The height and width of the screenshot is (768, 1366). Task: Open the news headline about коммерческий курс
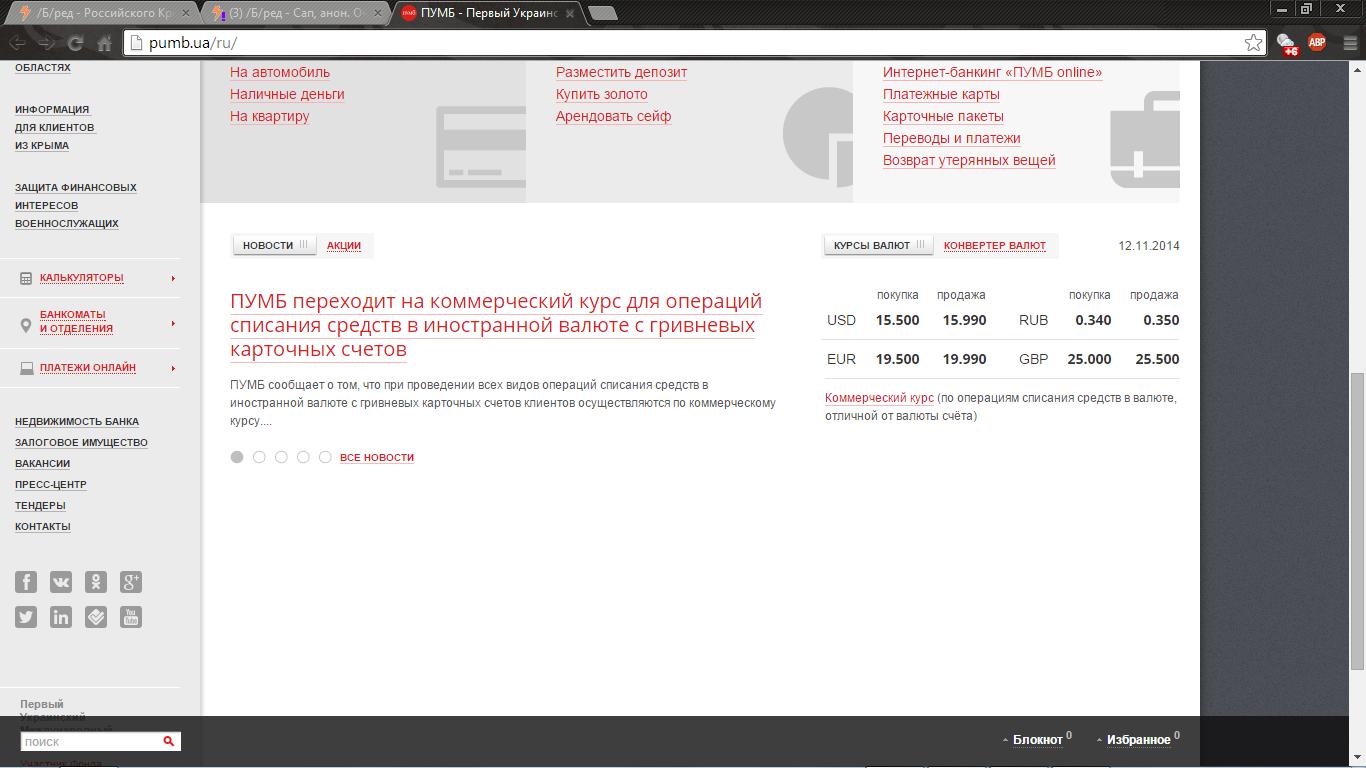point(496,325)
